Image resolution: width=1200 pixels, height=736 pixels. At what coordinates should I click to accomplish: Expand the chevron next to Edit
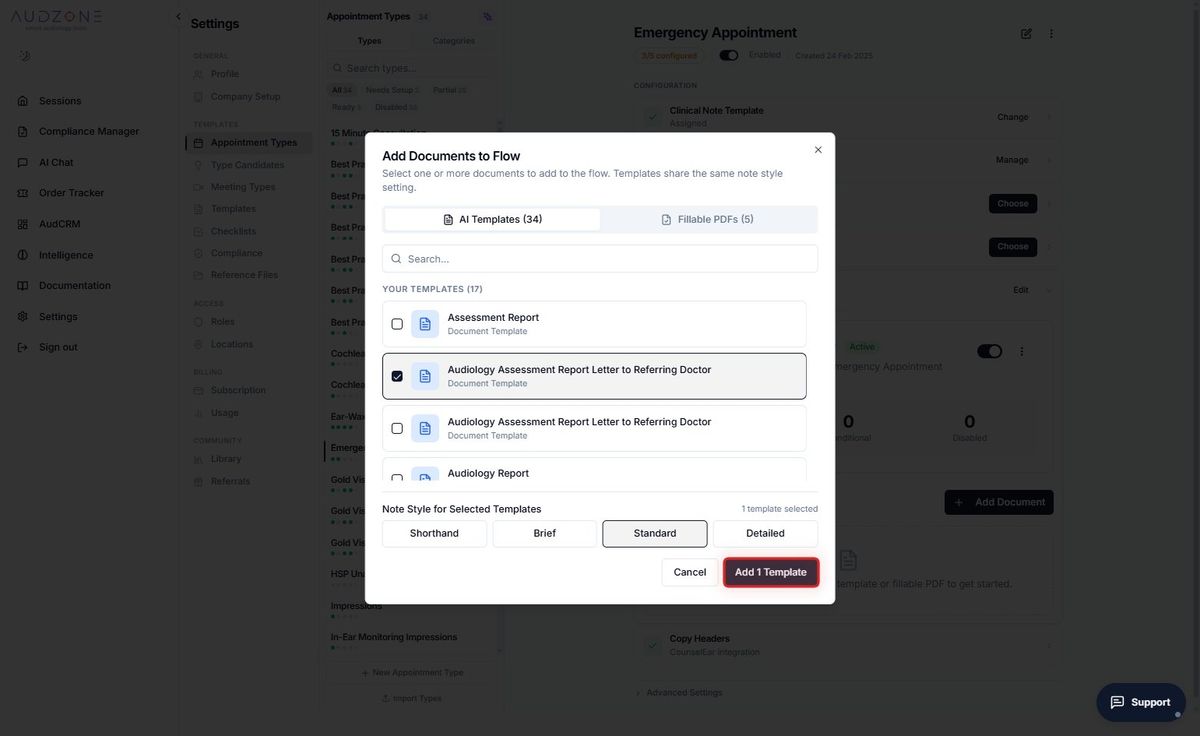click(1049, 290)
